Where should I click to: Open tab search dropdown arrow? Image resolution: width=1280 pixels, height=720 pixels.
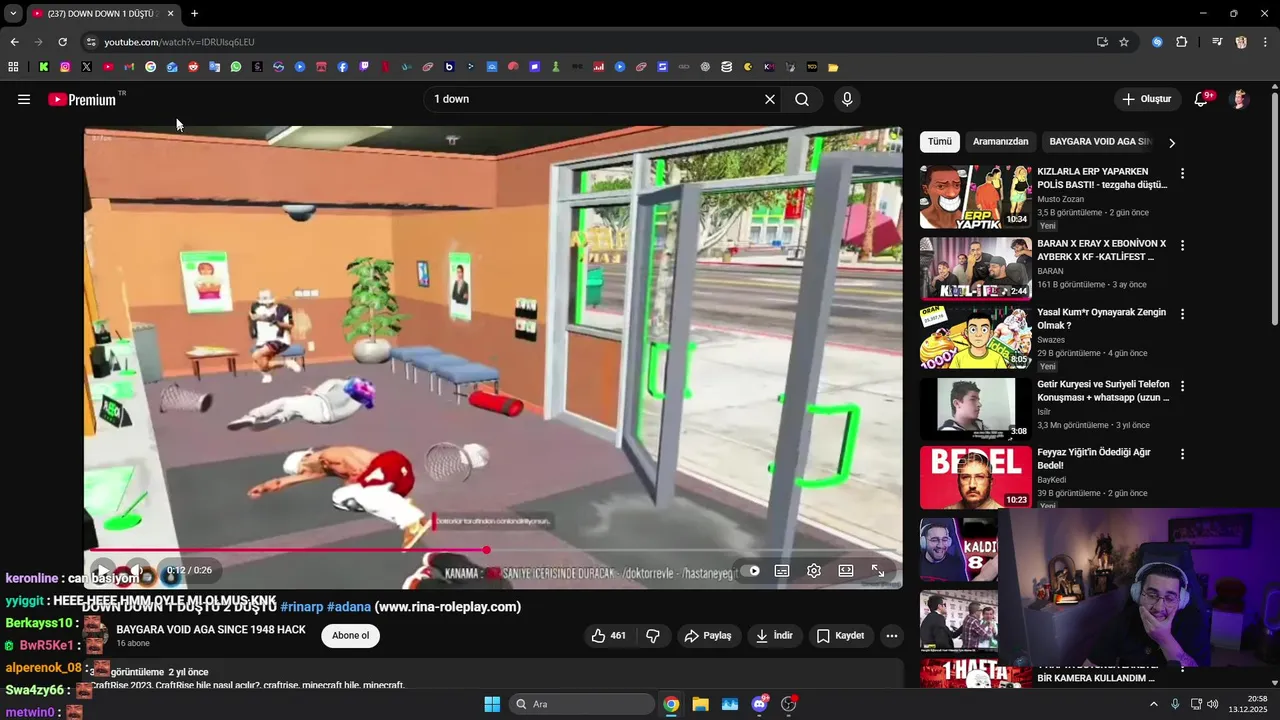[x=13, y=14]
